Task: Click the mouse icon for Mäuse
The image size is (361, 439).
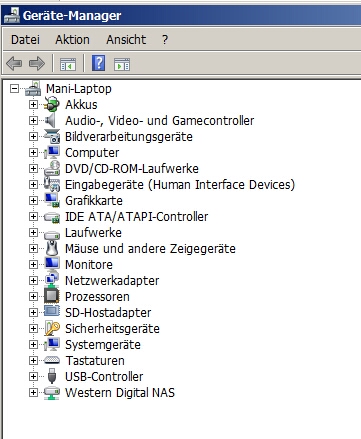Action: coord(52,248)
